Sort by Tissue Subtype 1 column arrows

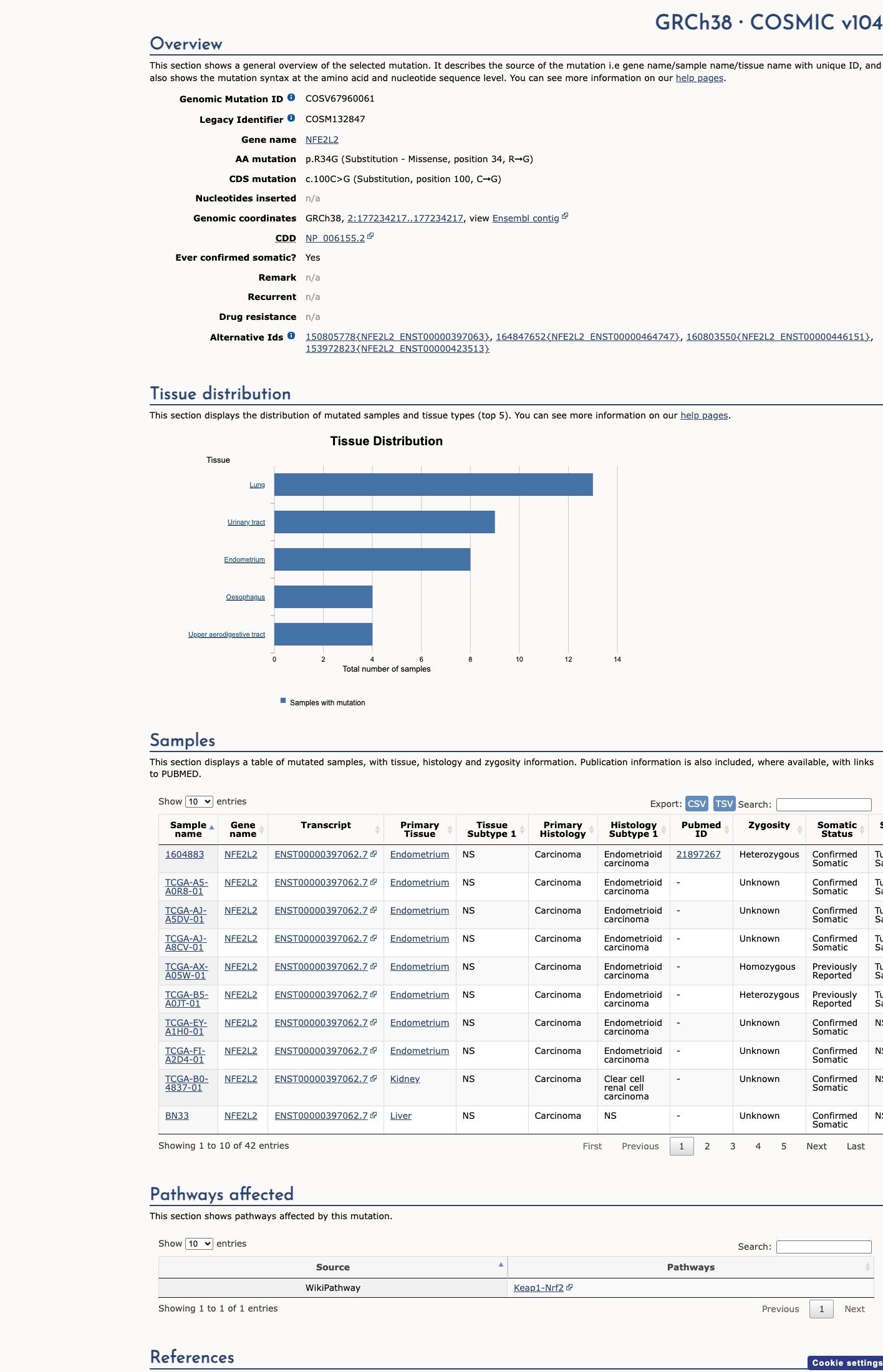click(x=522, y=829)
